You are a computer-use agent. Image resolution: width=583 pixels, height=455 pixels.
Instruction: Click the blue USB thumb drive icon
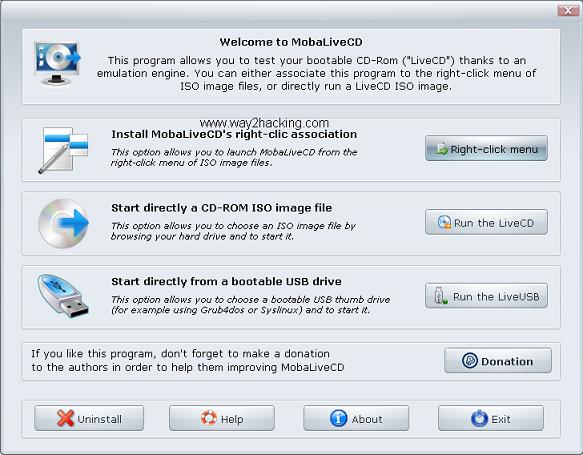pyautogui.click(x=63, y=296)
